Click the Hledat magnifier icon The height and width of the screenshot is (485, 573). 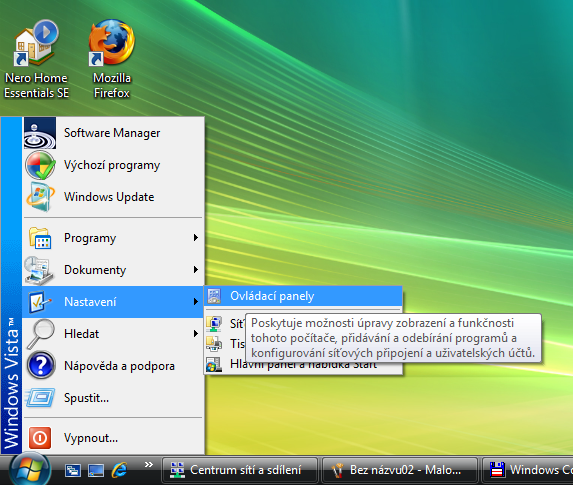coord(40,334)
